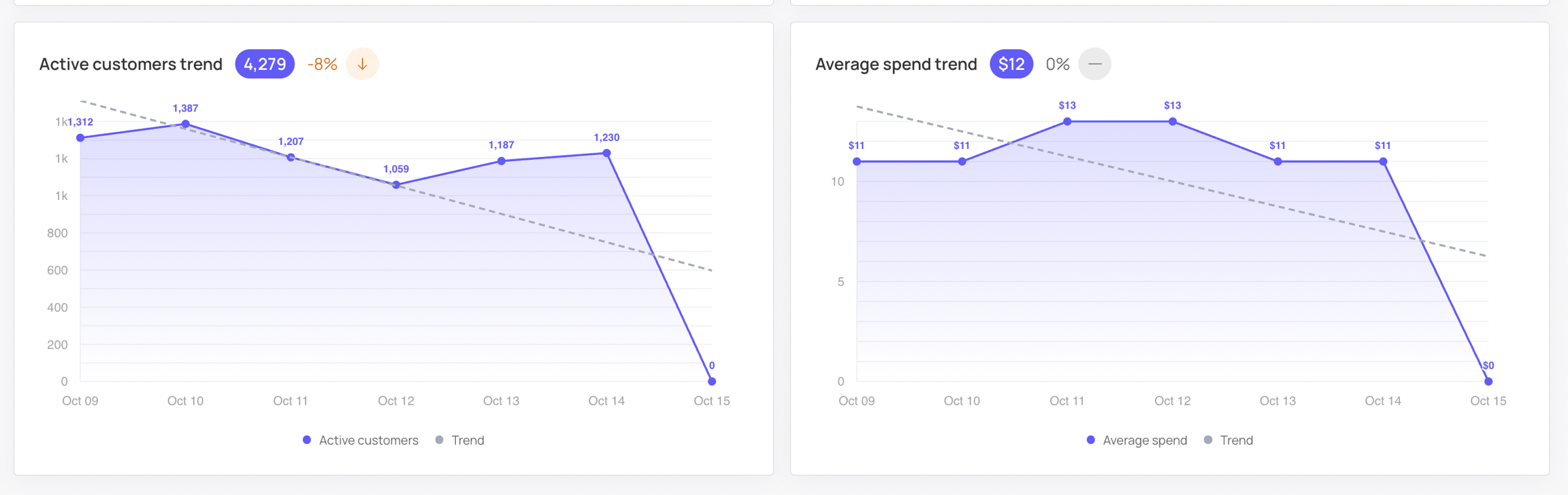
Task: Hide the Average spend series via legend label
Action: [1145, 440]
